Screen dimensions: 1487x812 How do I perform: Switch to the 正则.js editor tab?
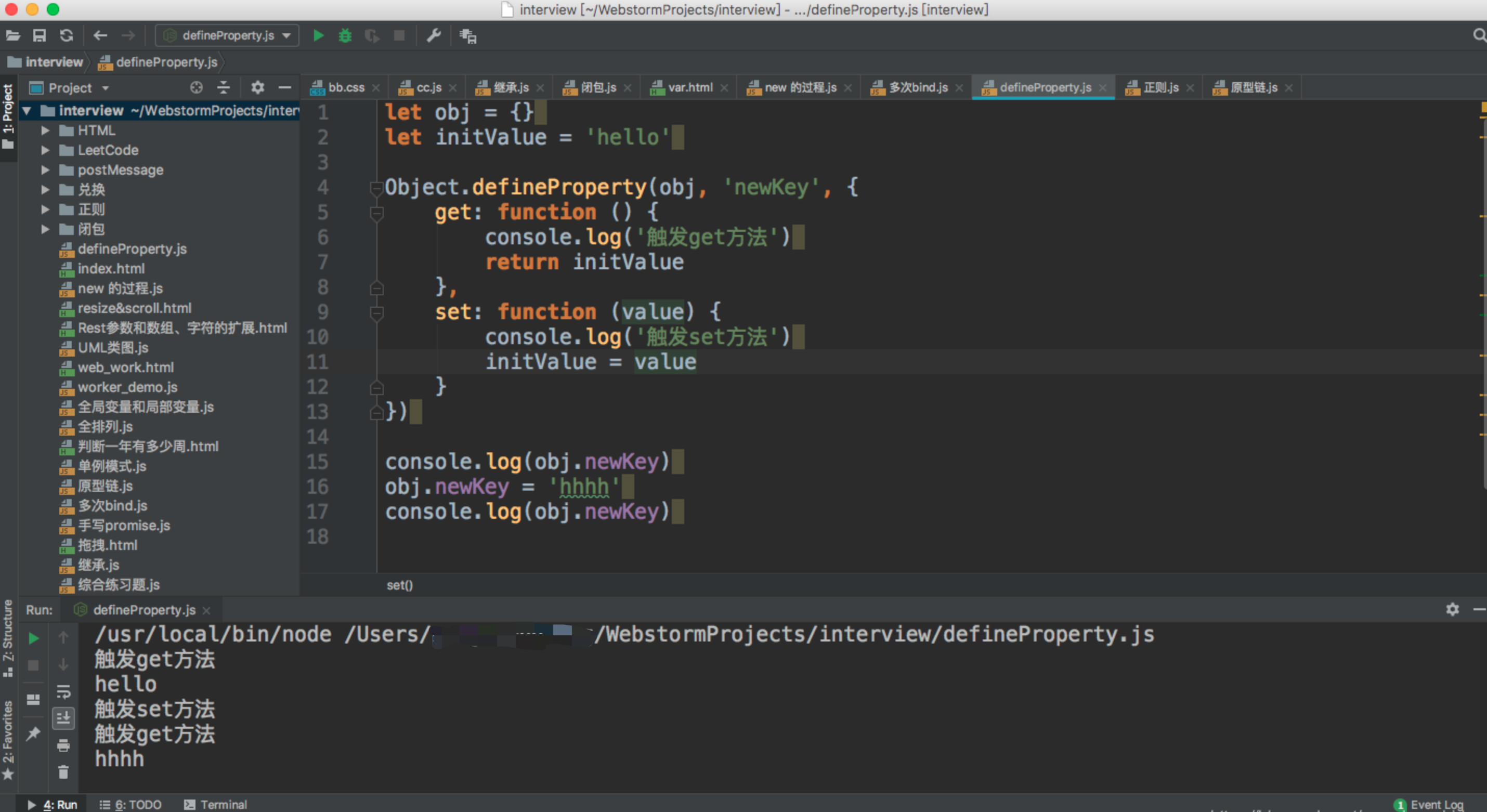[x=1160, y=88]
